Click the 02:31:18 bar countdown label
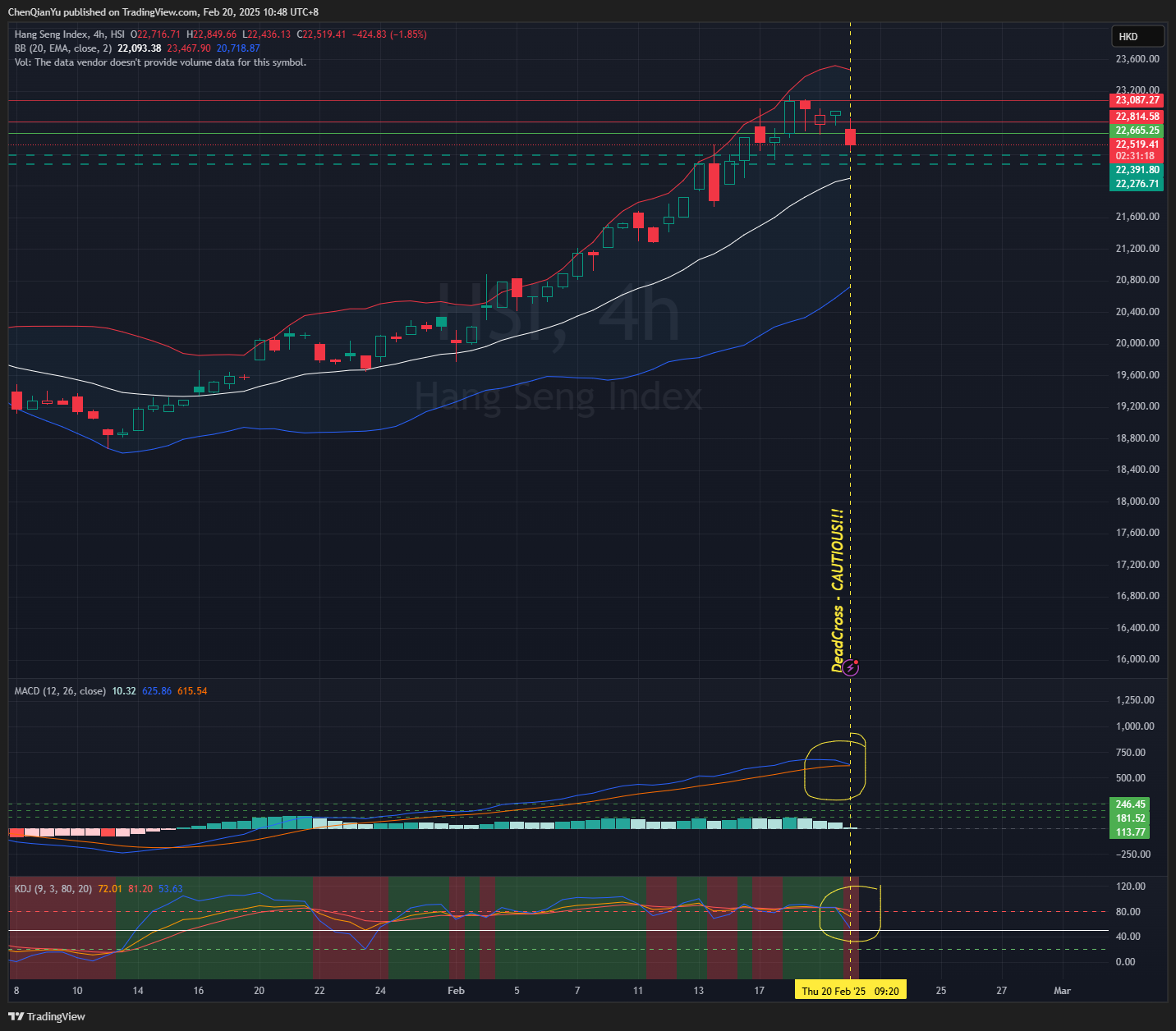 click(1137, 156)
